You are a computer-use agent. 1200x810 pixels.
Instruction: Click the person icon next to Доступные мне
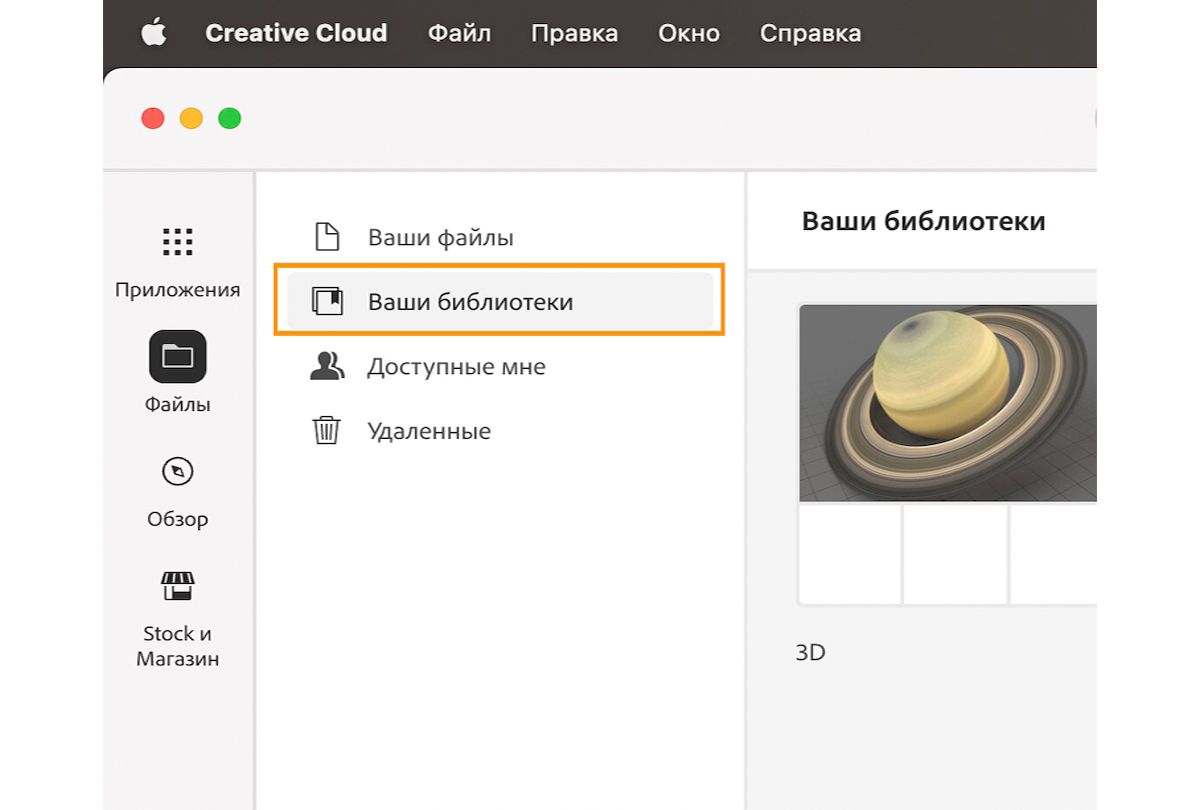click(x=325, y=366)
